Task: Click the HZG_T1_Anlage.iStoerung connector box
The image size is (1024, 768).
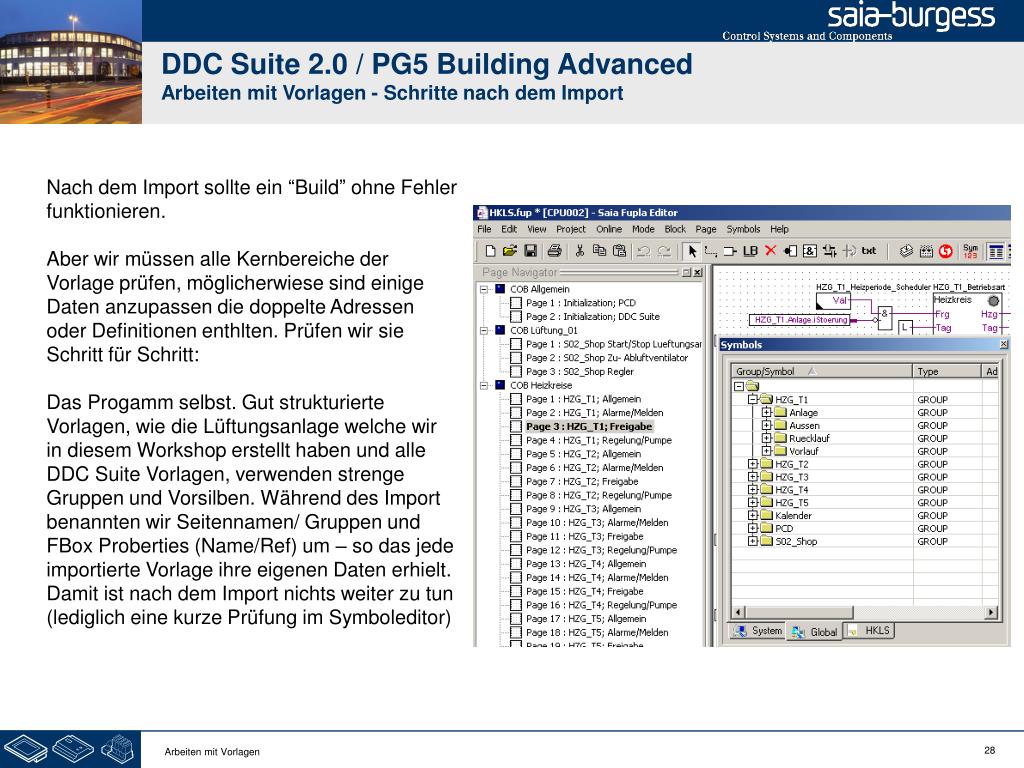Action: pyautogui.click(x=801, y=320)
